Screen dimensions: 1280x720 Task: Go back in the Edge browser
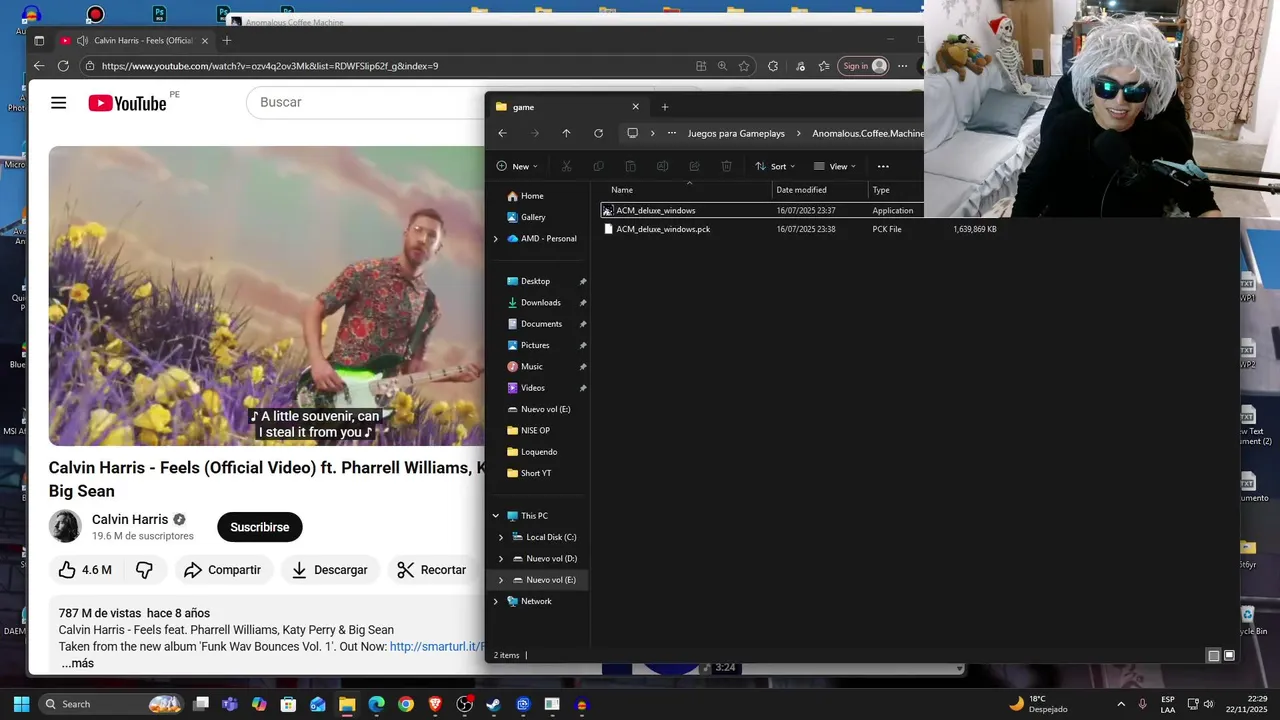[x=39, y=66]
